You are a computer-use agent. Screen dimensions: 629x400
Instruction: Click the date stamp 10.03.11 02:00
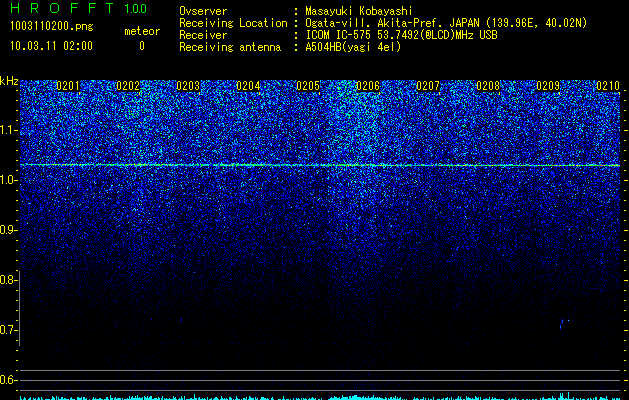[x=51, y=46]
